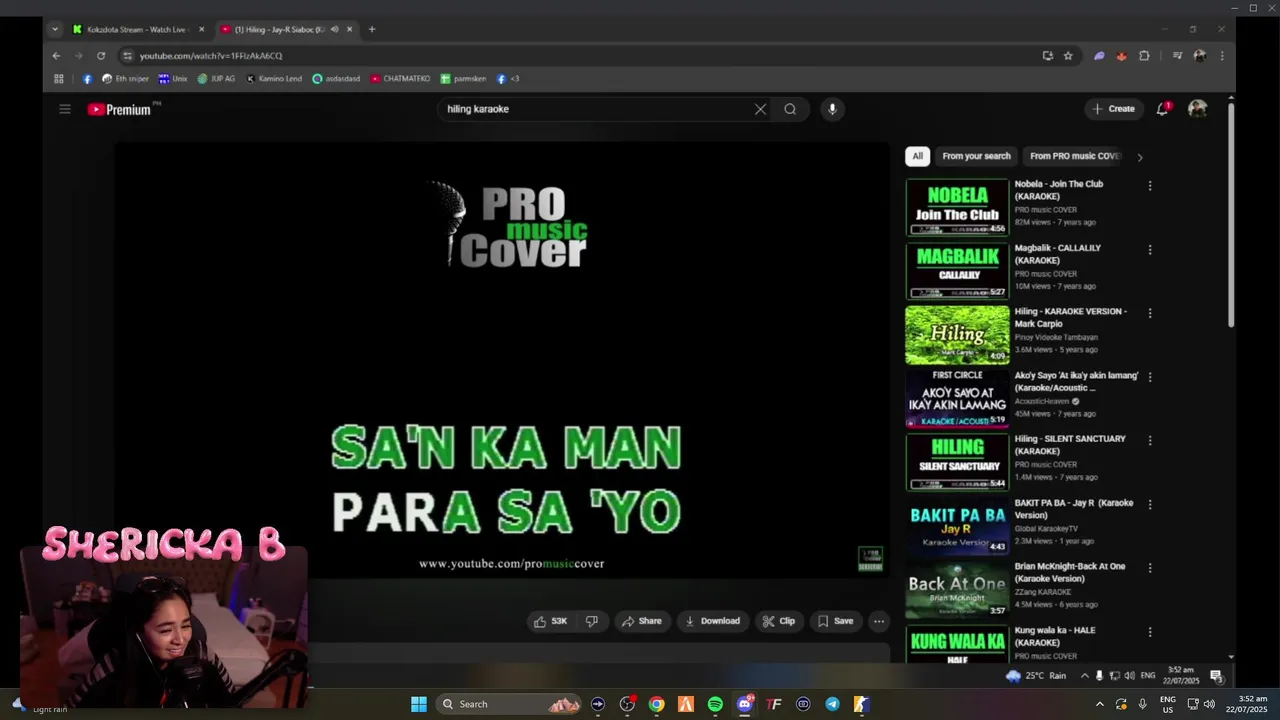Viewport: 1280px width, 720px height.
Task: Open Chrome three-dot menu
Action: click(1221, 56)
